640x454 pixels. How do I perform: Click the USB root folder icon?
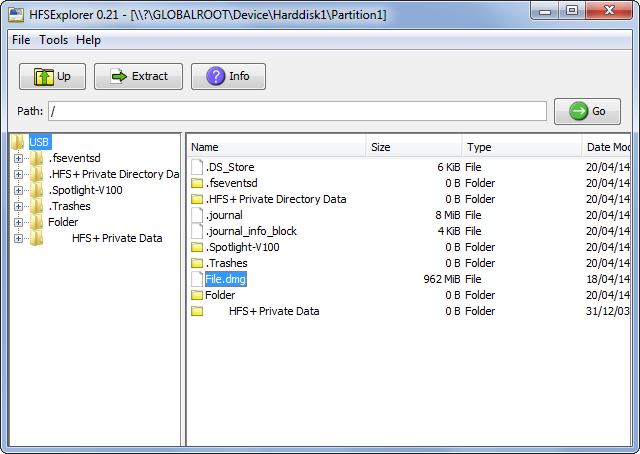pyautogui.click(x=18, y=142)
